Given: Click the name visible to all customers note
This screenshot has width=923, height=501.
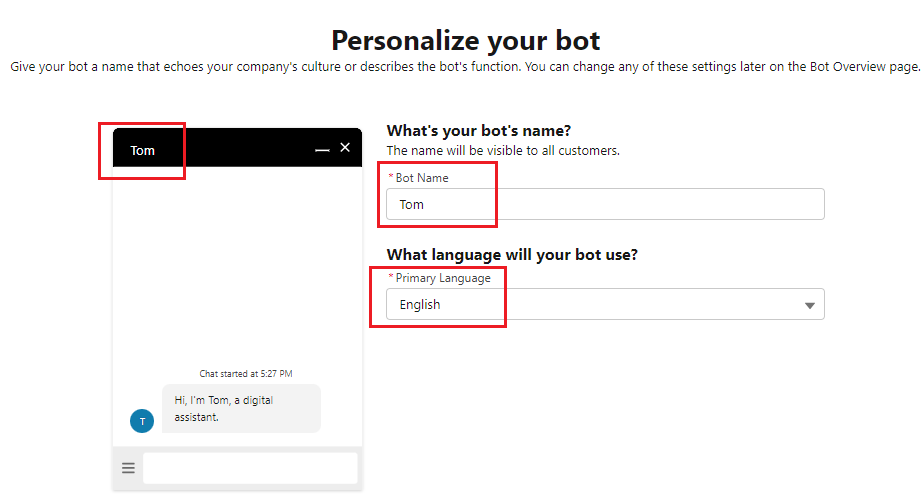Looking at the screenshot, I should pos(503,151).
